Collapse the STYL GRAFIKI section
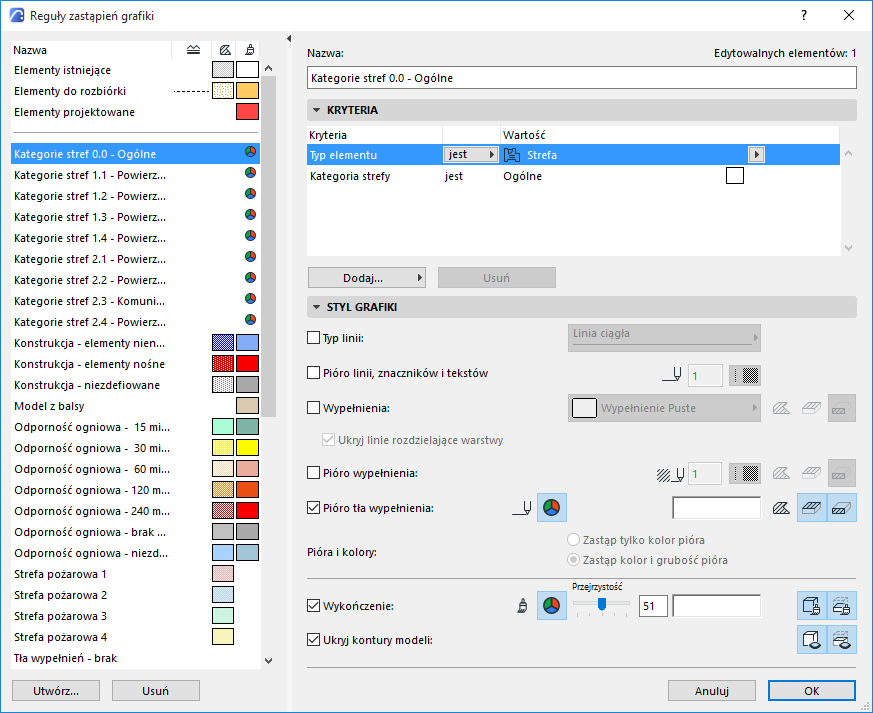Image resolution: width=873 pixels, height=713 pixels. (317, 307)
